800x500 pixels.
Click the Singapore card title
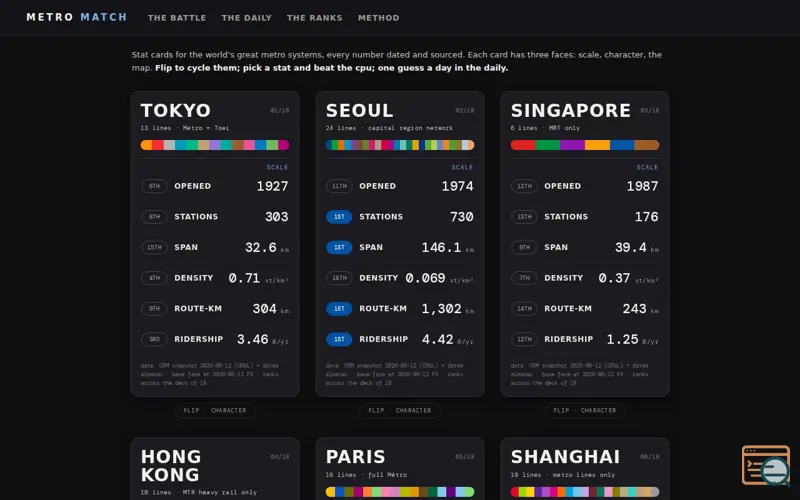(570, 110)
